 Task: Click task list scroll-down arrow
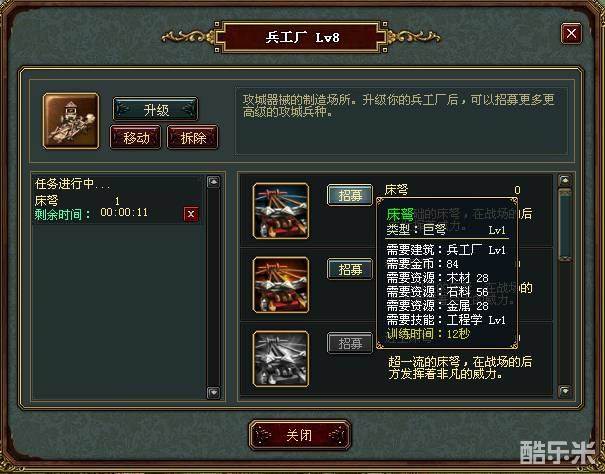213,393
